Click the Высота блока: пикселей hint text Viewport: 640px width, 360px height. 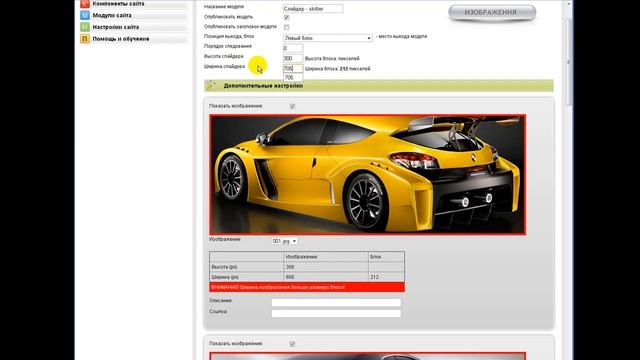pyautogui.click(x=332, y=58)
